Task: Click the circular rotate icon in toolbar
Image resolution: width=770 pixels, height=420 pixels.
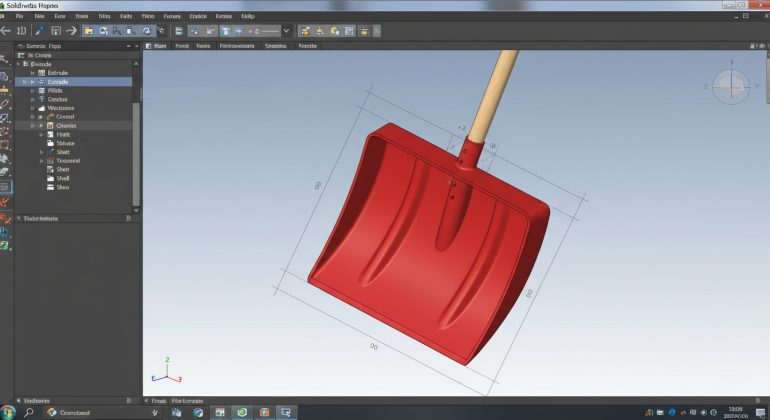Action: pyautogui.click(x=147, y=31)
